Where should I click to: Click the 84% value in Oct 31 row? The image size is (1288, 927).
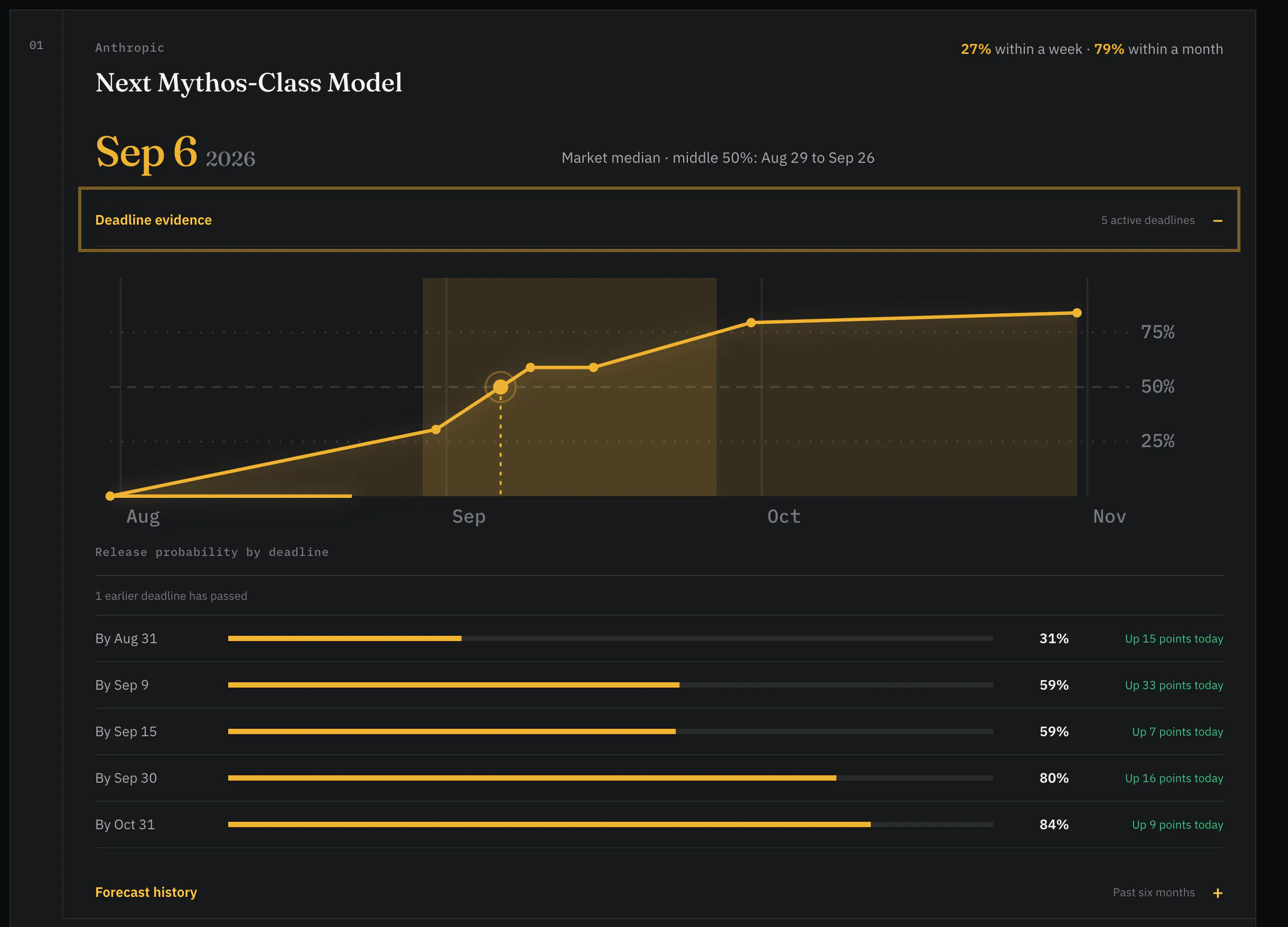point(1054,824)
